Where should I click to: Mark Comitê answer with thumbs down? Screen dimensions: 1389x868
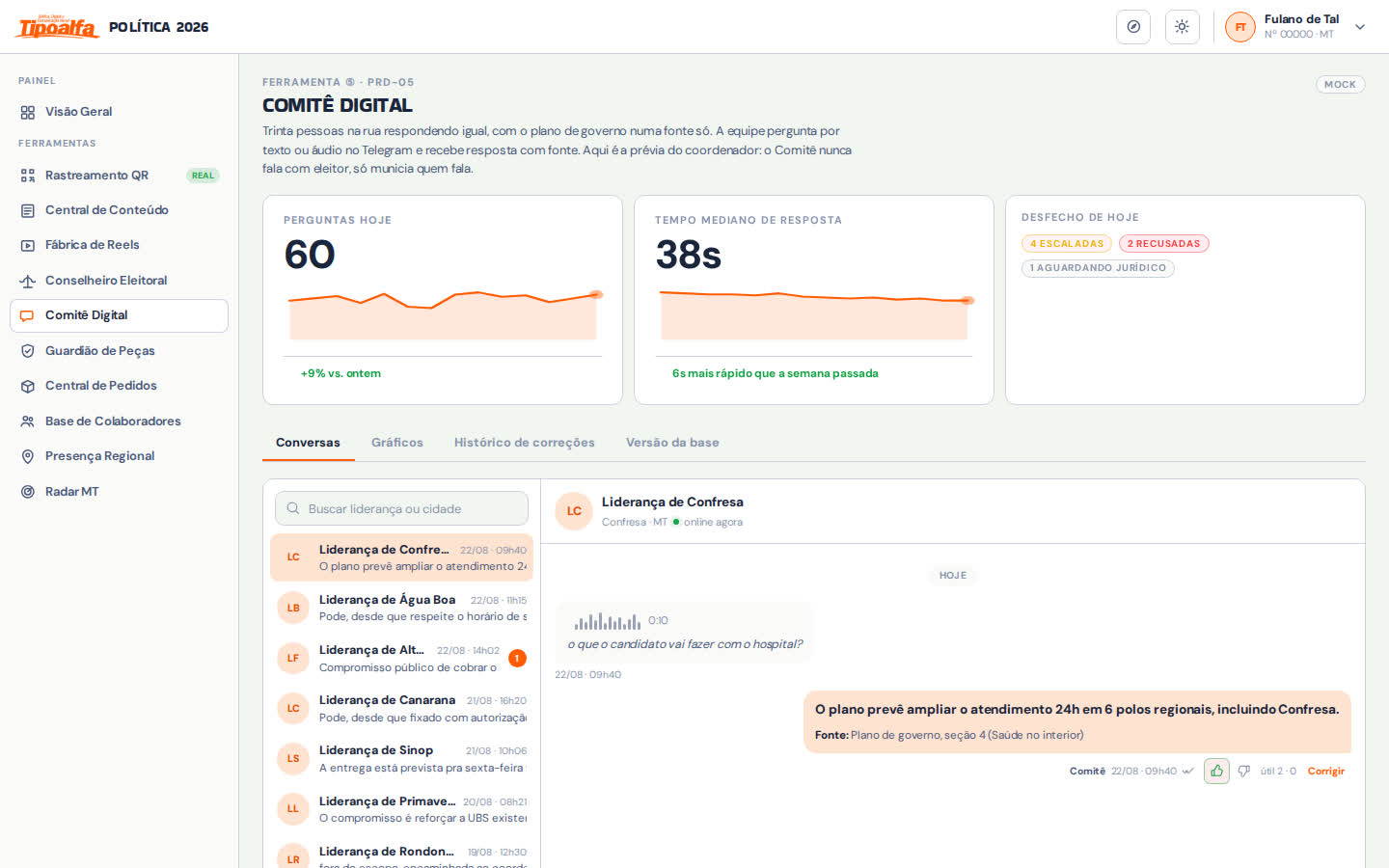pyautogui.click(x=1243, y=771)
